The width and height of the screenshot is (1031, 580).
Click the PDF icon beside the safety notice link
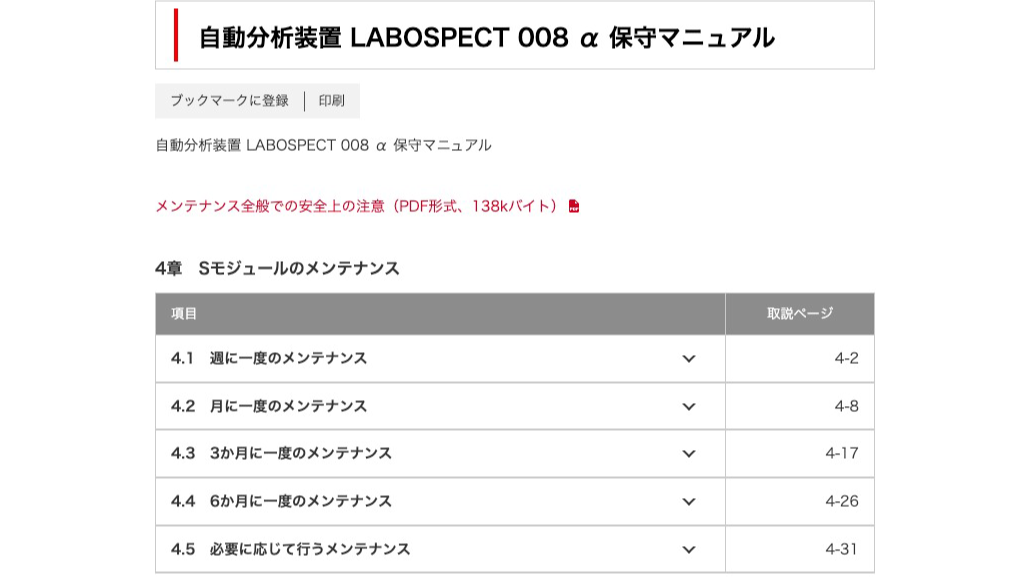click(x=574, y=207)
